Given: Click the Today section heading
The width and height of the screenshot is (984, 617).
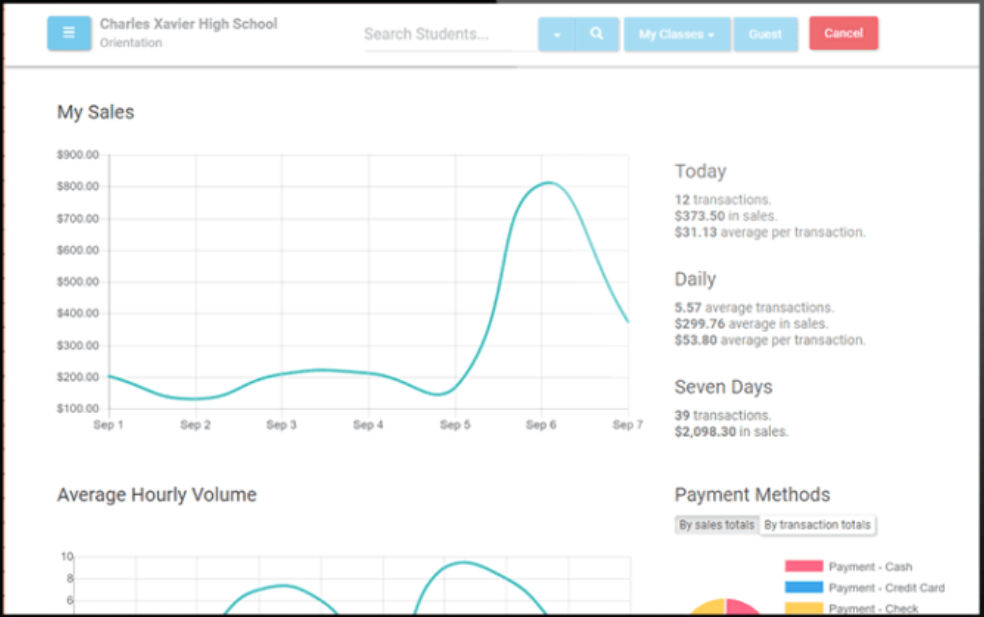Looking at the screenshot, I should (700, 171).
